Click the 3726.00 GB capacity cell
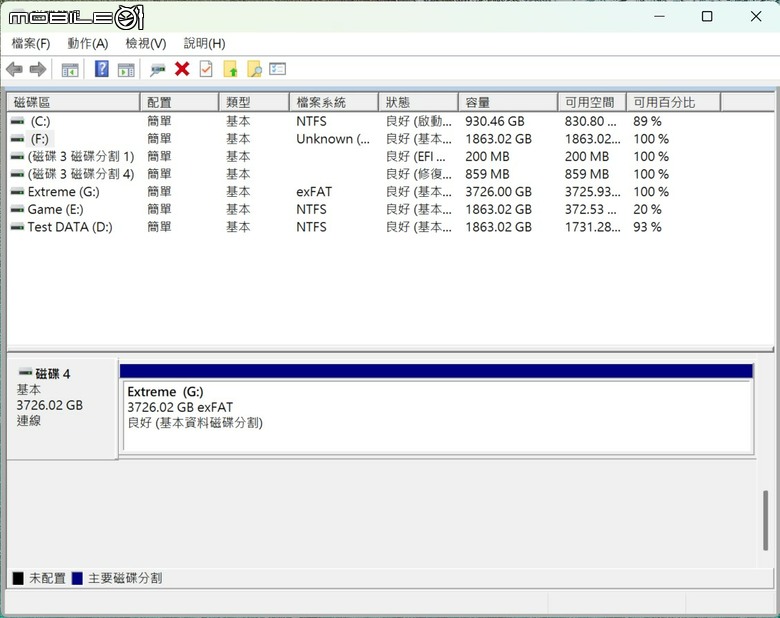 [x=498, y=192]
